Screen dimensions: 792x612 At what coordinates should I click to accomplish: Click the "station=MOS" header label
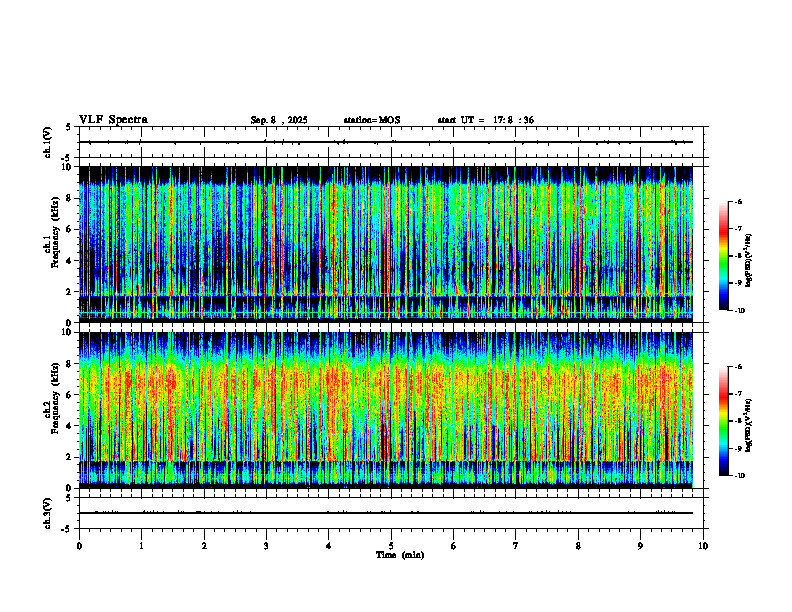(372, 120)
